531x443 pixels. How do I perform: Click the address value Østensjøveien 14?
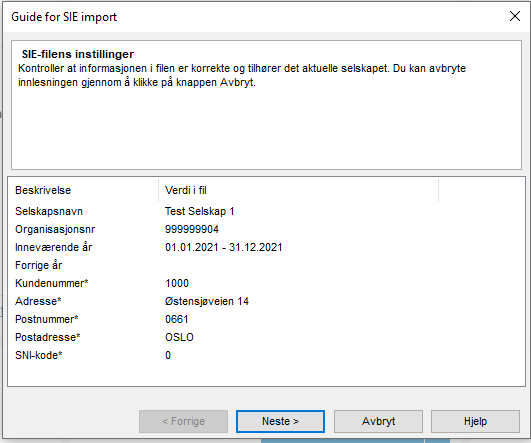tap(207, 301)
